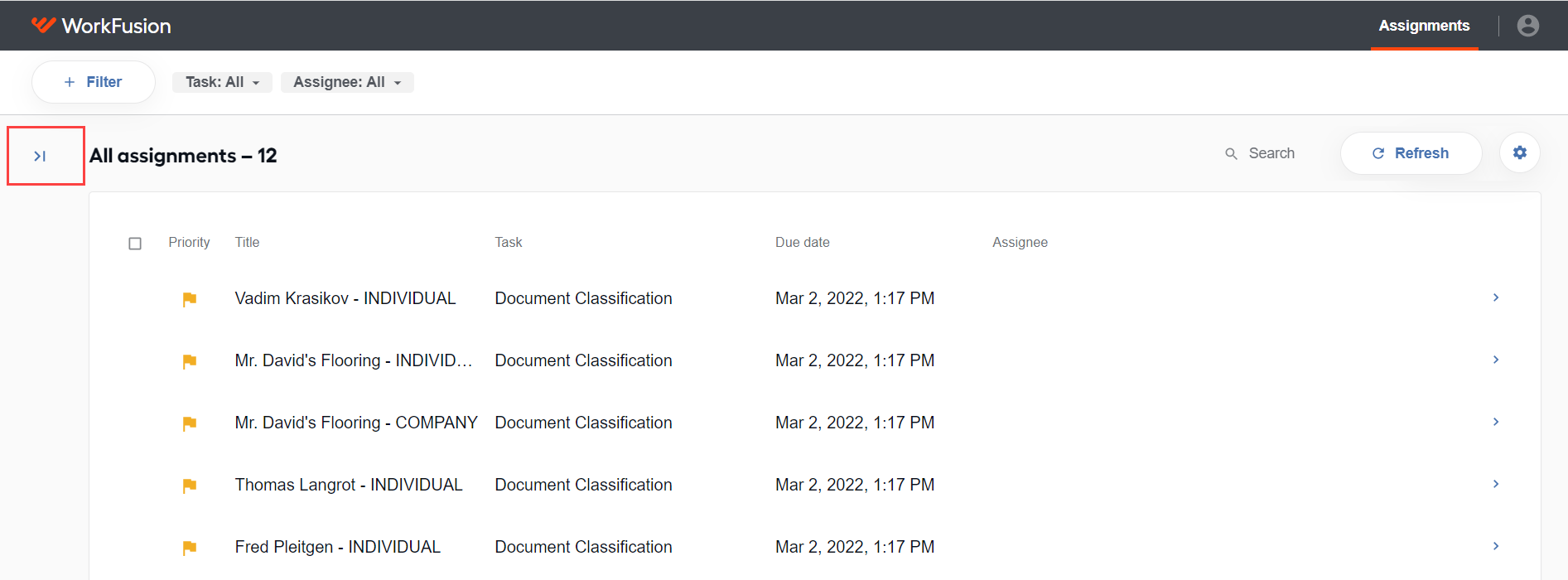The image size is (1568, 580).
Task: Sort by Due date column header
Action: click(802, 242)
